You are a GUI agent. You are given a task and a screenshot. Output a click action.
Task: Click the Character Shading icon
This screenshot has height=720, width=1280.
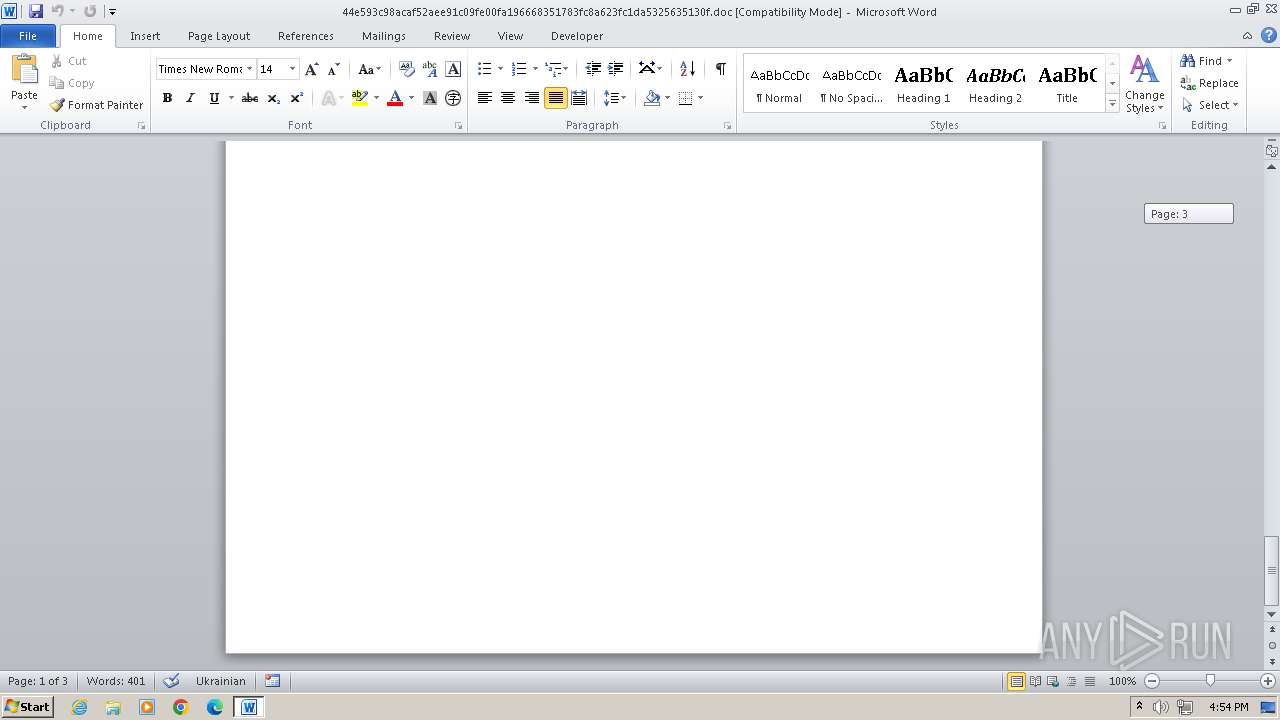click(430, 98)
